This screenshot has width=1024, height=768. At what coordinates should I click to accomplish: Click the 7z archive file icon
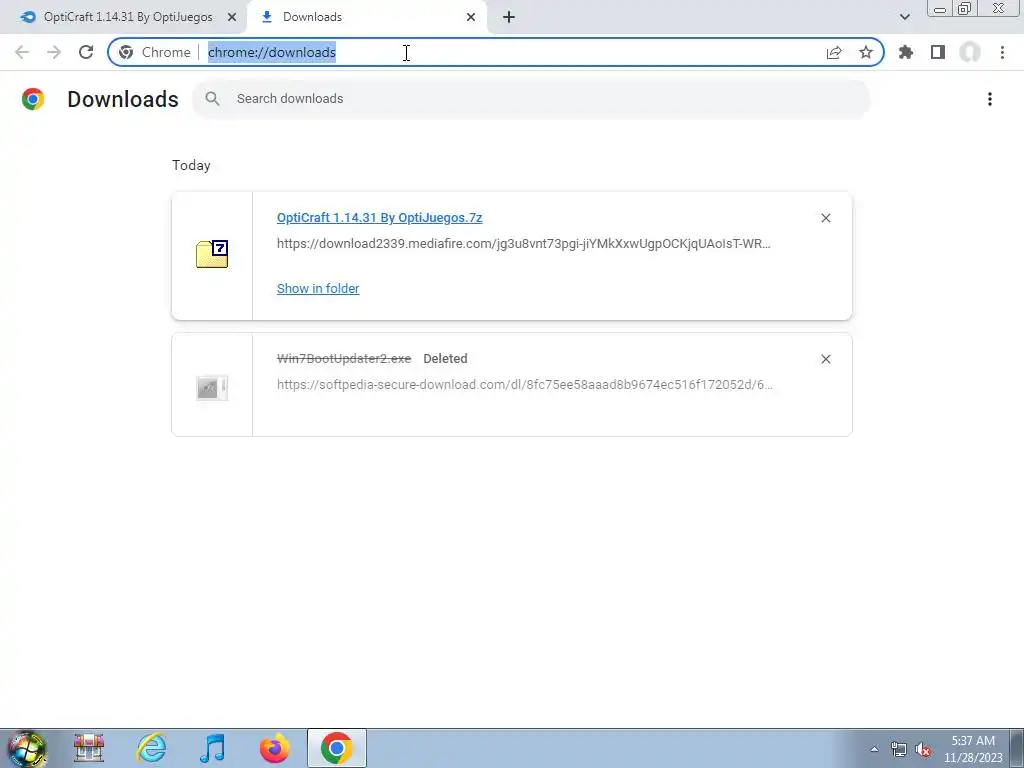(212, 254)
